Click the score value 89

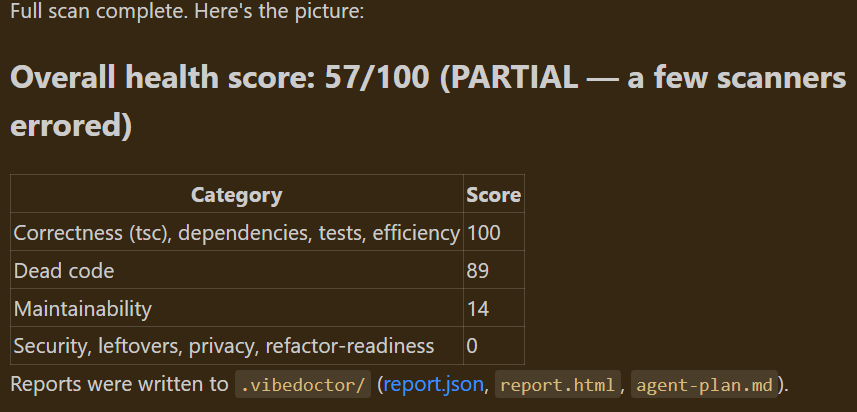point(478,271)
